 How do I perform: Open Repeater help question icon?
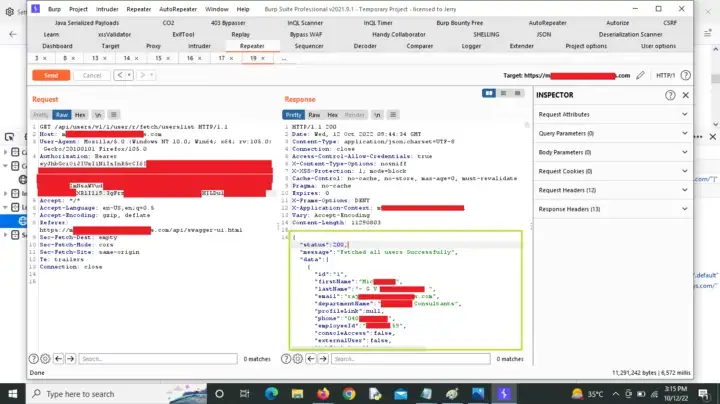point(685,75)
